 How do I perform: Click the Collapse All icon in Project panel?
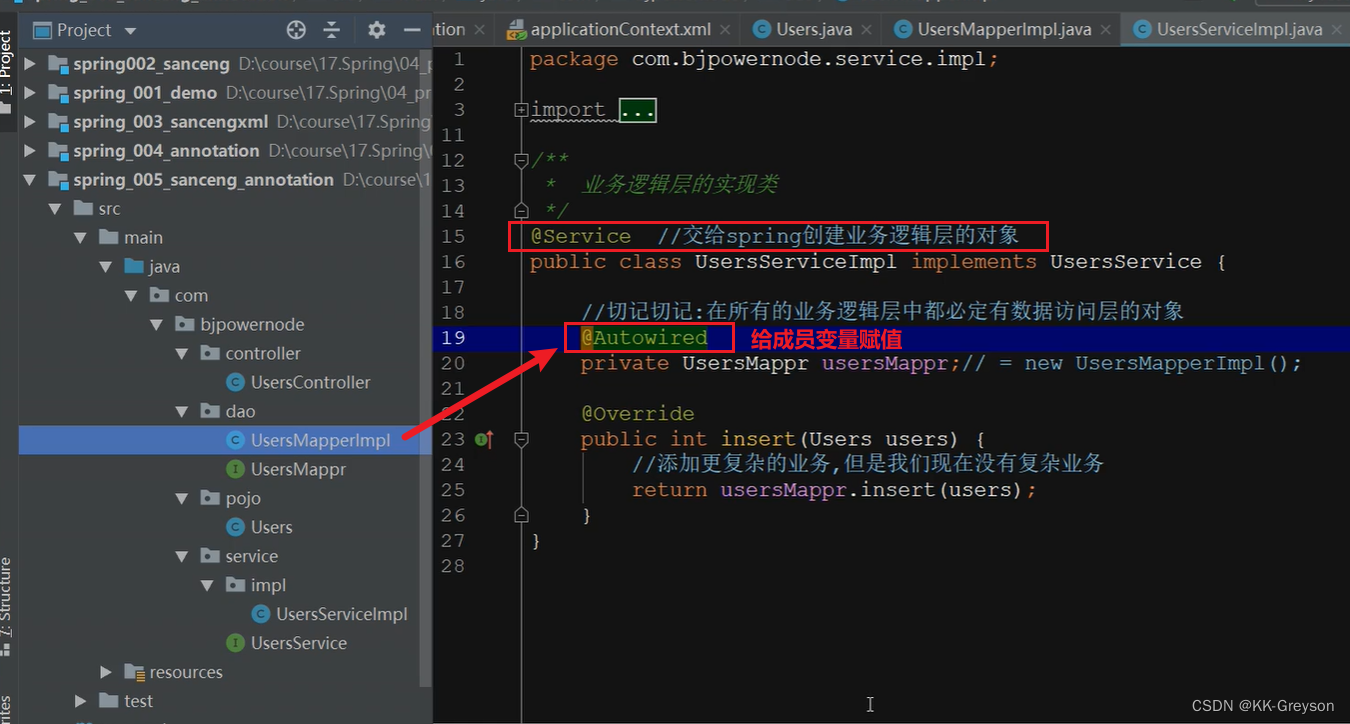pos(332,30)
